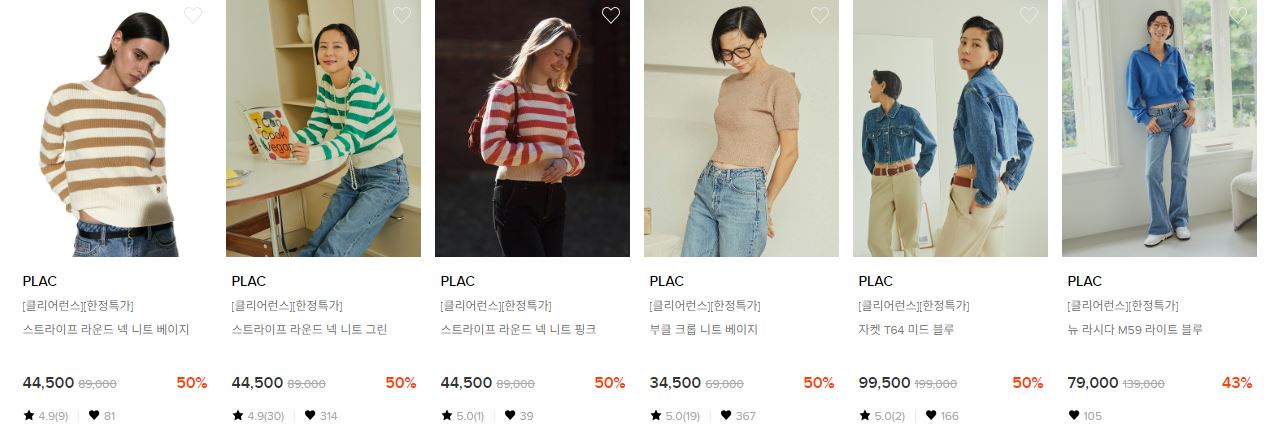This screenshot has width=1268, height=443.
Task: Toggle wishlist heart on green stripe knit image
Action: (402, 15)
